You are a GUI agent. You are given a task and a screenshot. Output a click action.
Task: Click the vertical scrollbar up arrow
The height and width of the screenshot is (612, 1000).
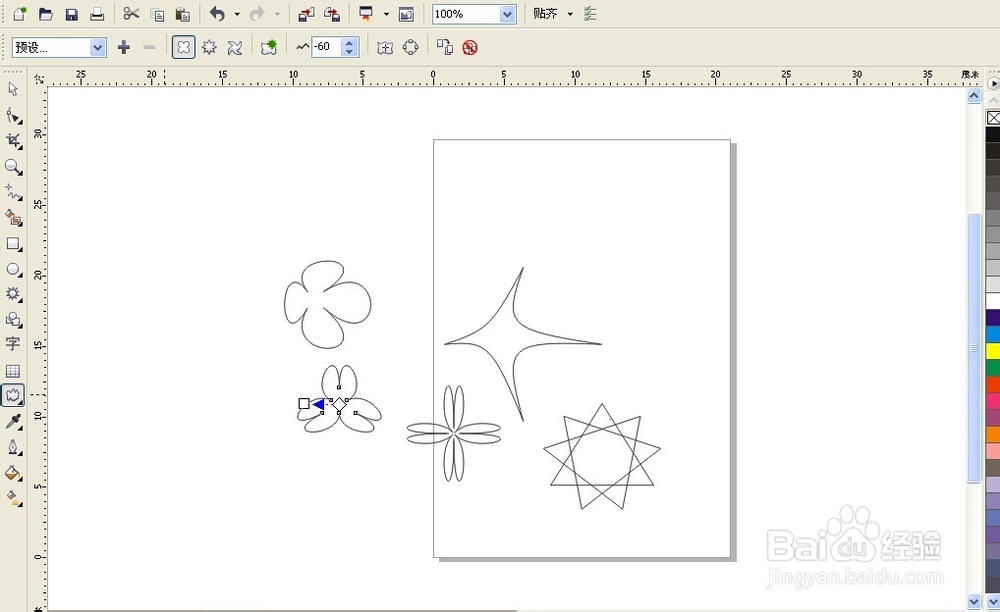pos(974,96)
